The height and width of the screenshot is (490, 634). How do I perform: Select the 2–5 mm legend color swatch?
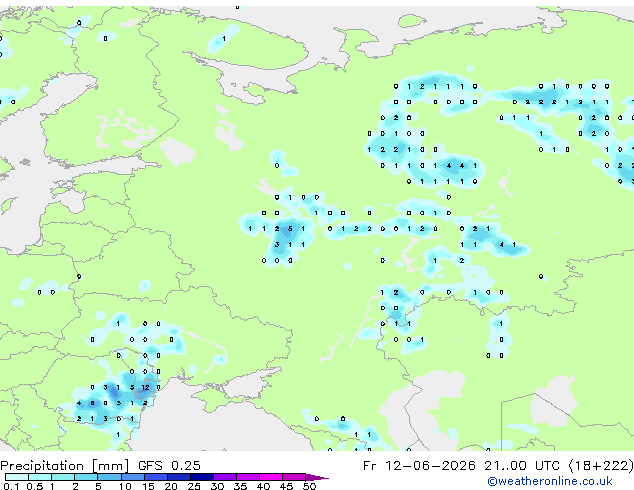click(x=86, y=477)
